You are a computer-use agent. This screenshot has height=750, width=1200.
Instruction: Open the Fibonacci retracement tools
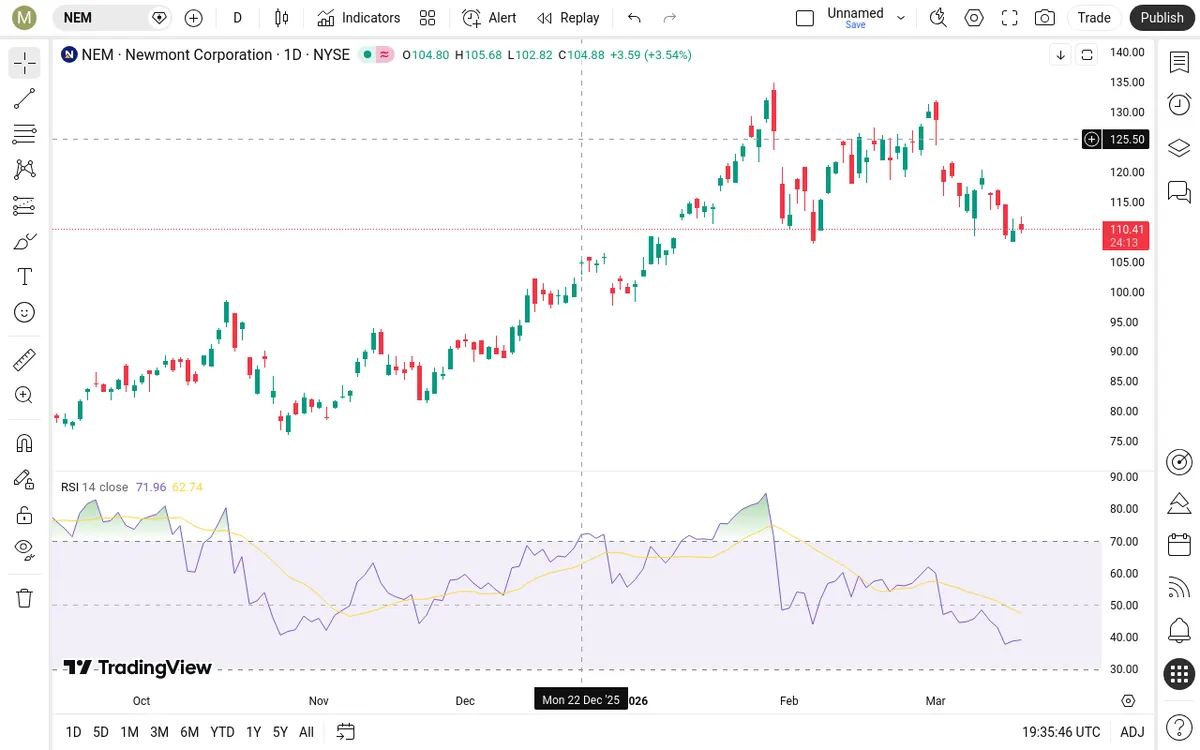click(x=25, y=134)
